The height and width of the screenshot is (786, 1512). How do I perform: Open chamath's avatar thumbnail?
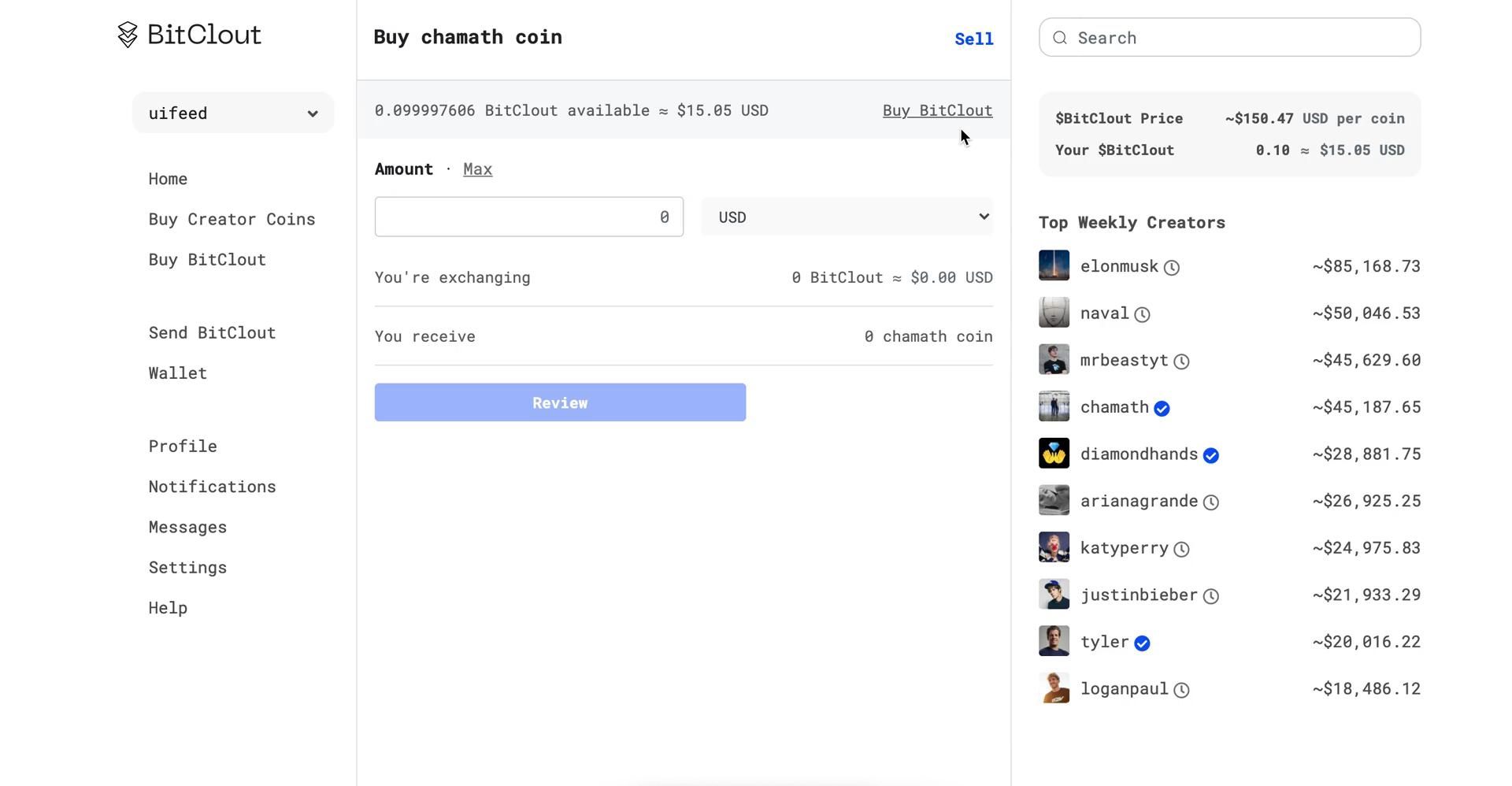pyautogui.click(x=1054, y=406)
